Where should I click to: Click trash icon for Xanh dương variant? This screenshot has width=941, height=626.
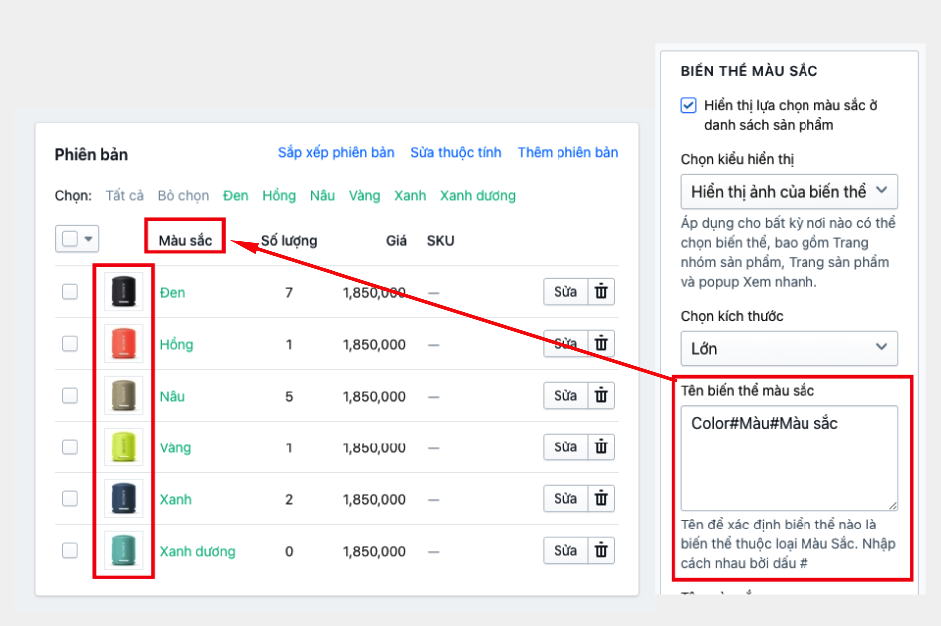click(601, 551)
